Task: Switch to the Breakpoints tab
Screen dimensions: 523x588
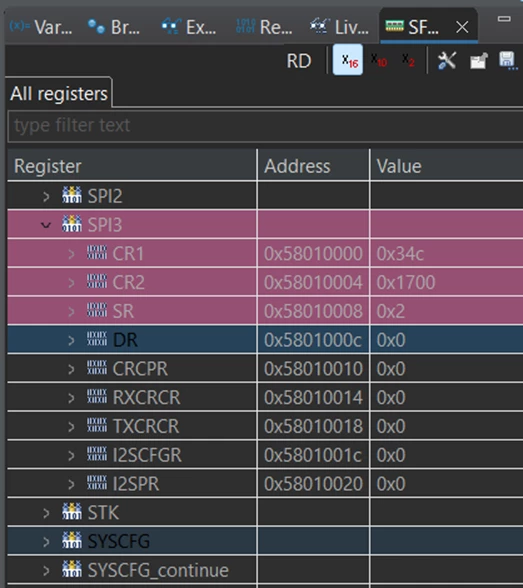Action: pyautogui.click(x=114, y=27)
